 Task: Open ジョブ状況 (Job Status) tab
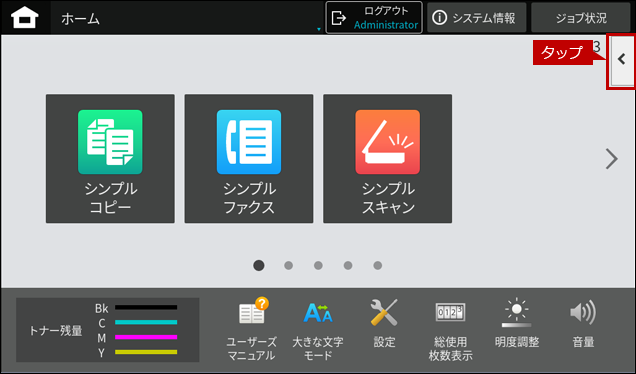click(581, 17)
